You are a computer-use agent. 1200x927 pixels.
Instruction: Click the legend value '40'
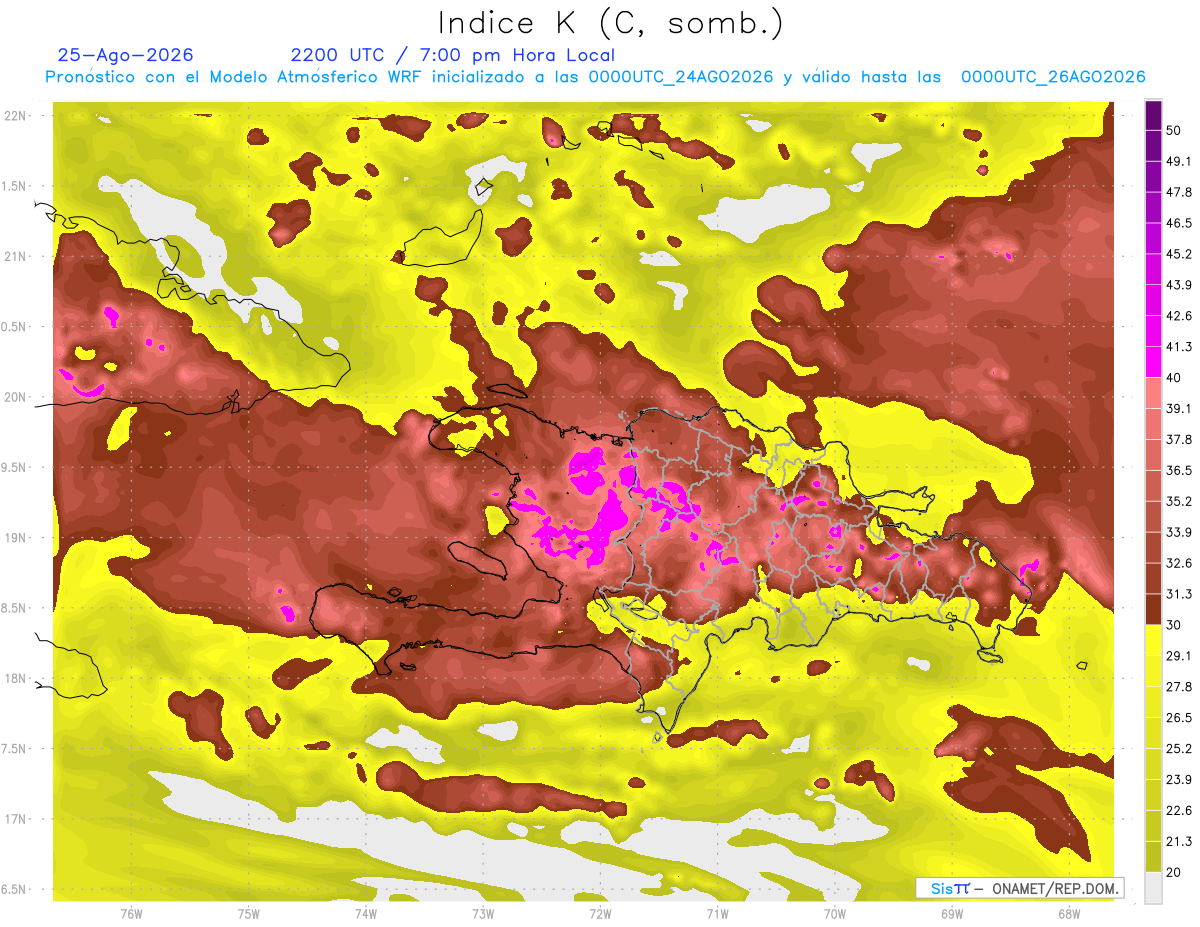point(1174,378)
